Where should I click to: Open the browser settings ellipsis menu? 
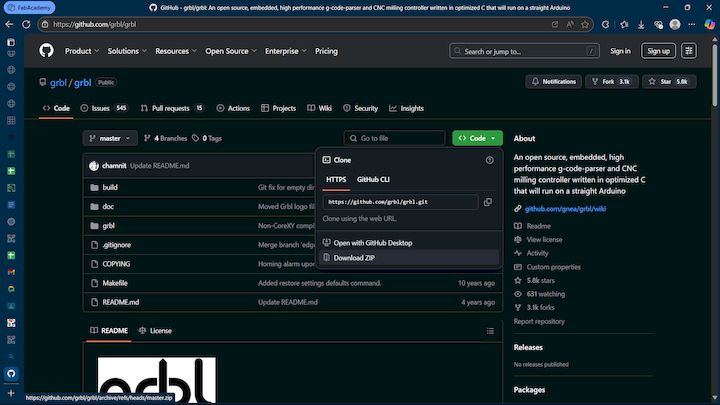(692, 24)
